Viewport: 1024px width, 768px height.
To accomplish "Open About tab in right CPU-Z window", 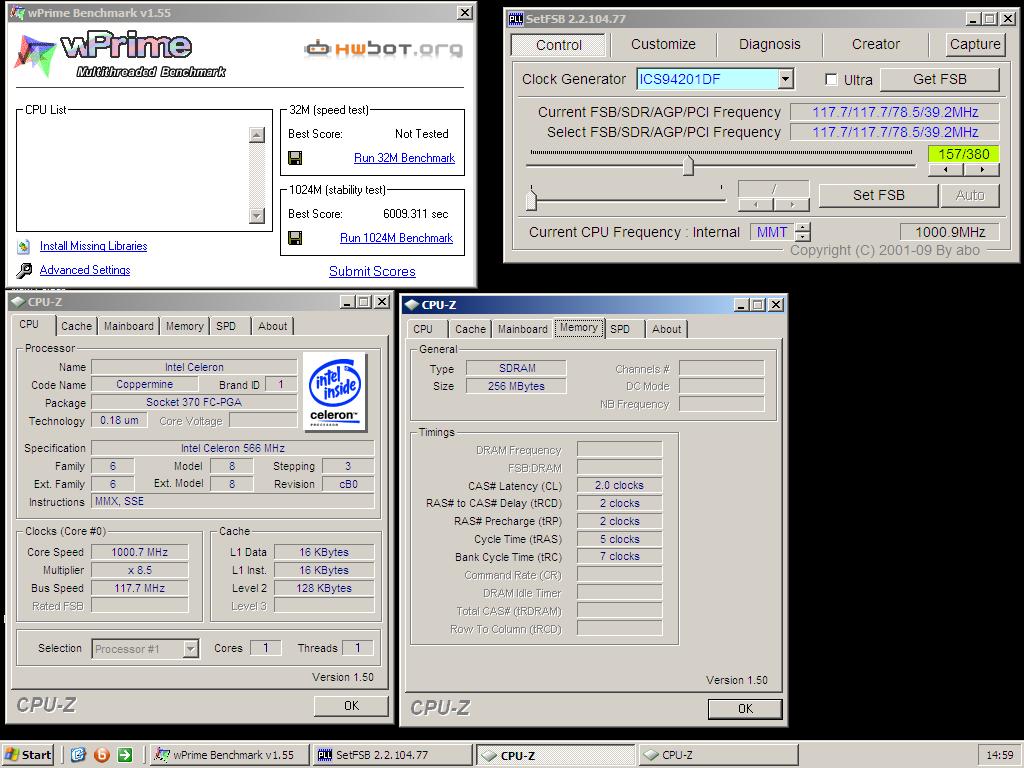I will 666,329.
